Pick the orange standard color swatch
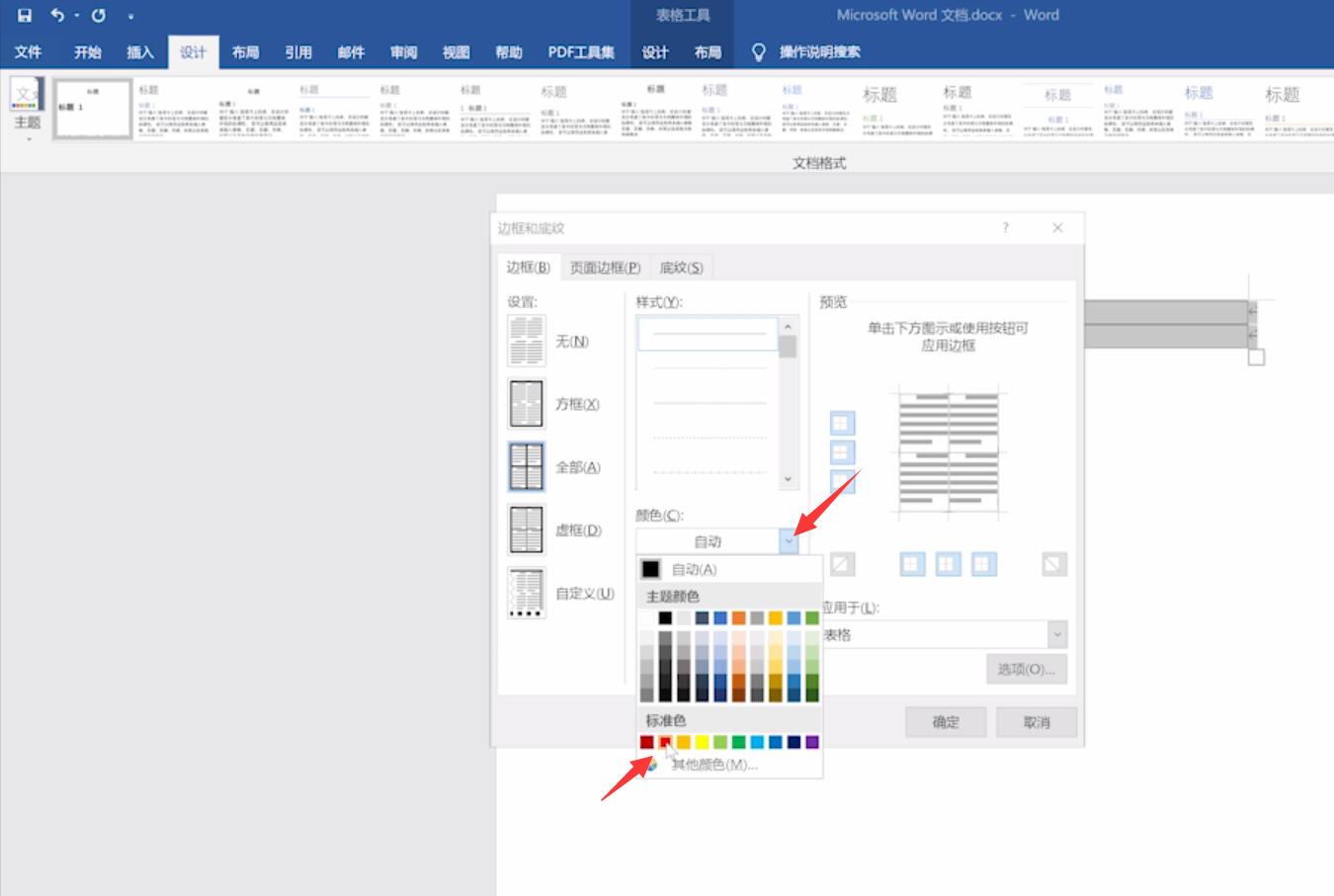Image resolution: width=1334 pixels, height=896 pixels. click(684, 742)
